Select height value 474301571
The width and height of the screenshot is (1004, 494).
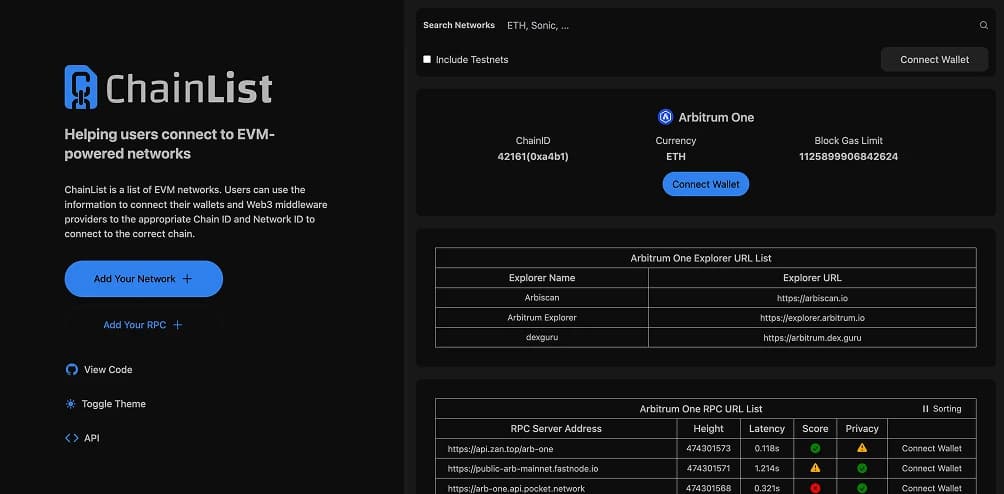tap(708, 468)
